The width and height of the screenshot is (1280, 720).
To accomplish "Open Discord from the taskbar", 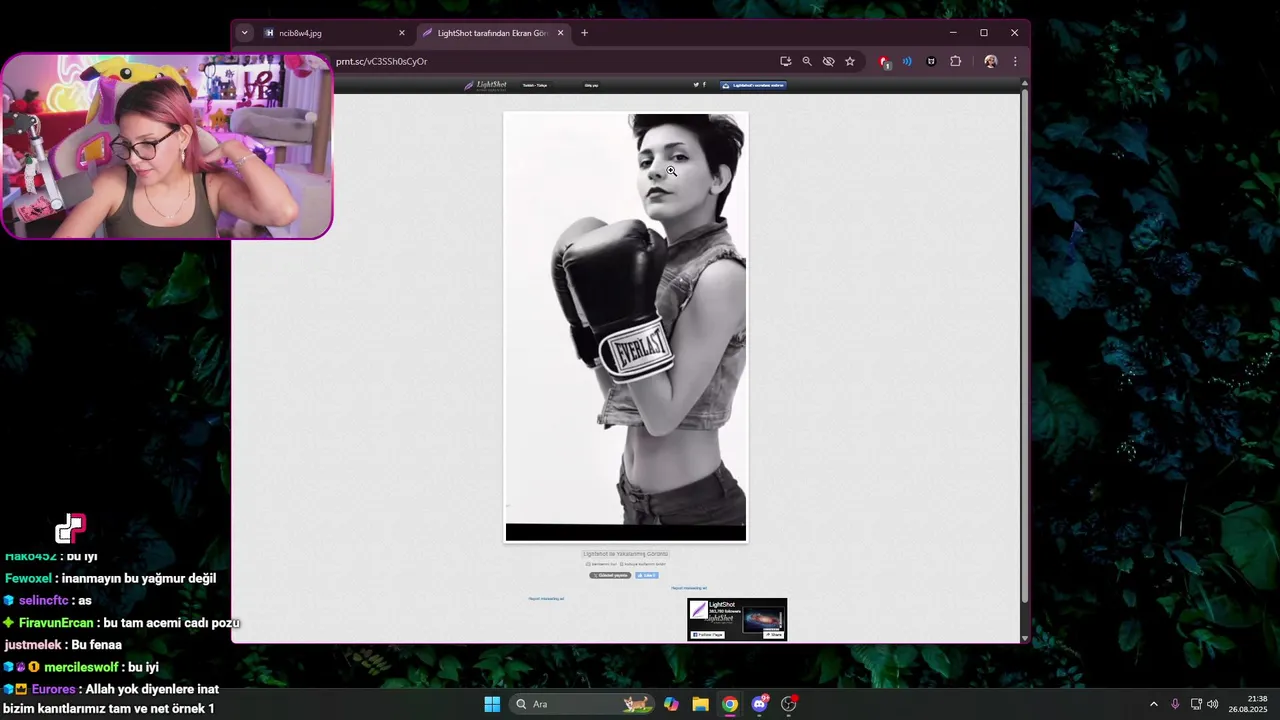I will point(759,704).
